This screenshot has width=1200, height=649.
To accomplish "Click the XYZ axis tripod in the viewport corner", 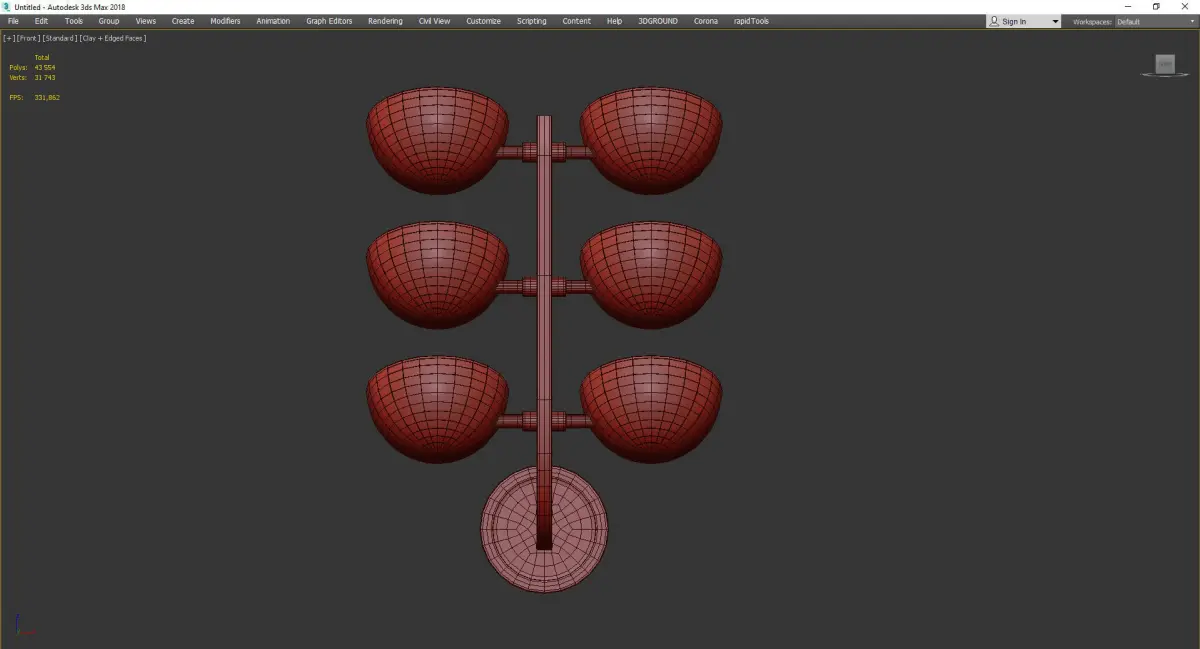I will click(25, 625).
